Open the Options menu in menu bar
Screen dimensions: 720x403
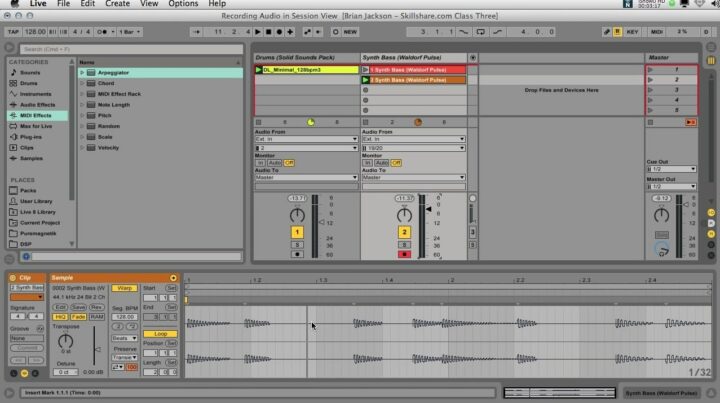pos(183,4)
